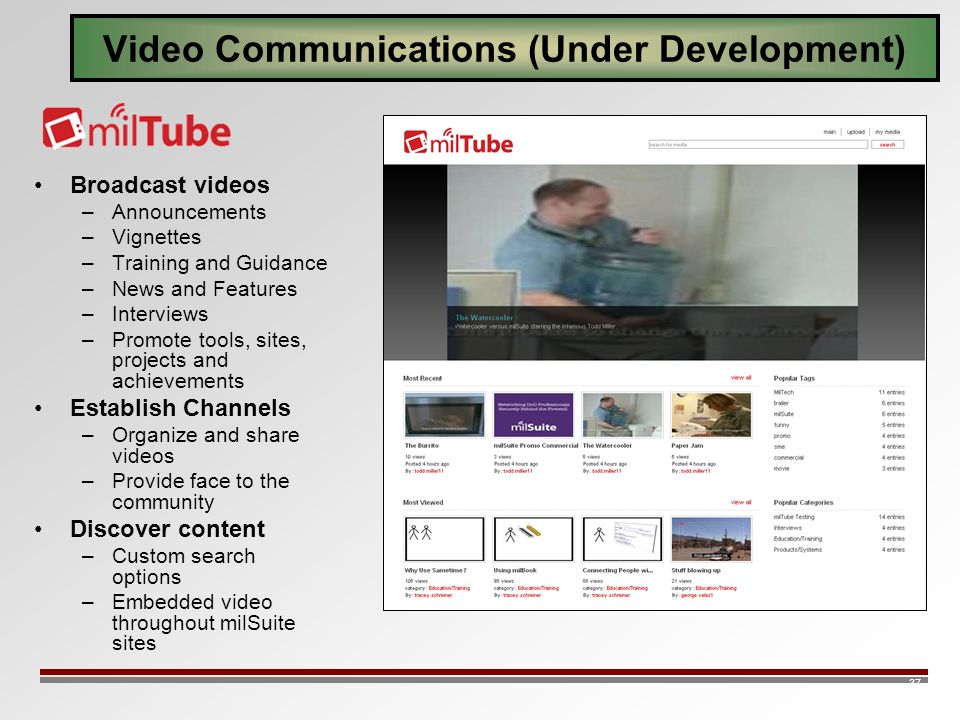Click the Connecting People wi... title
The height and width of the screenshot is (720, 960).
point(617,570)
